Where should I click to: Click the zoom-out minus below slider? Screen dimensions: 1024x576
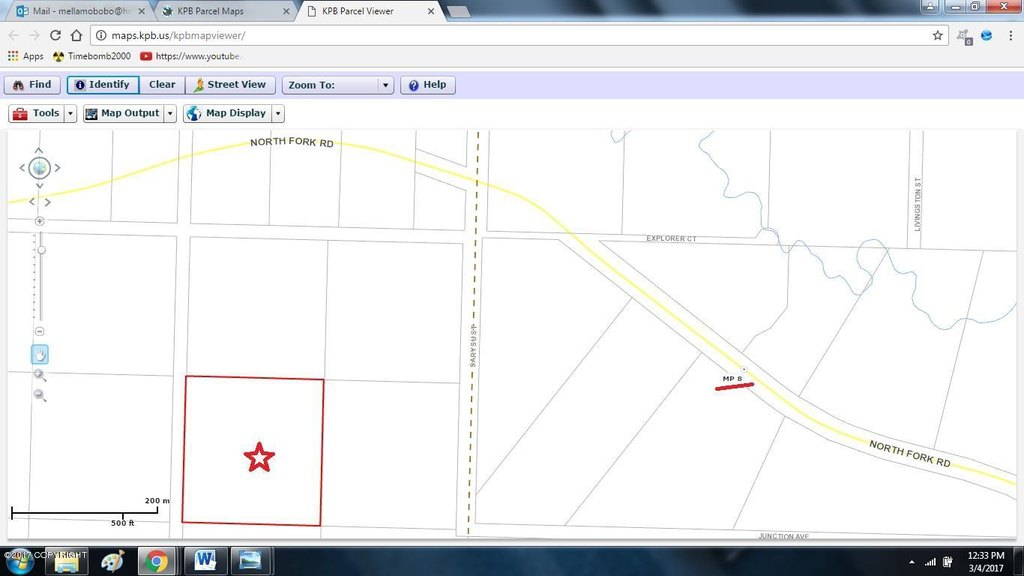tap(40, 331)
